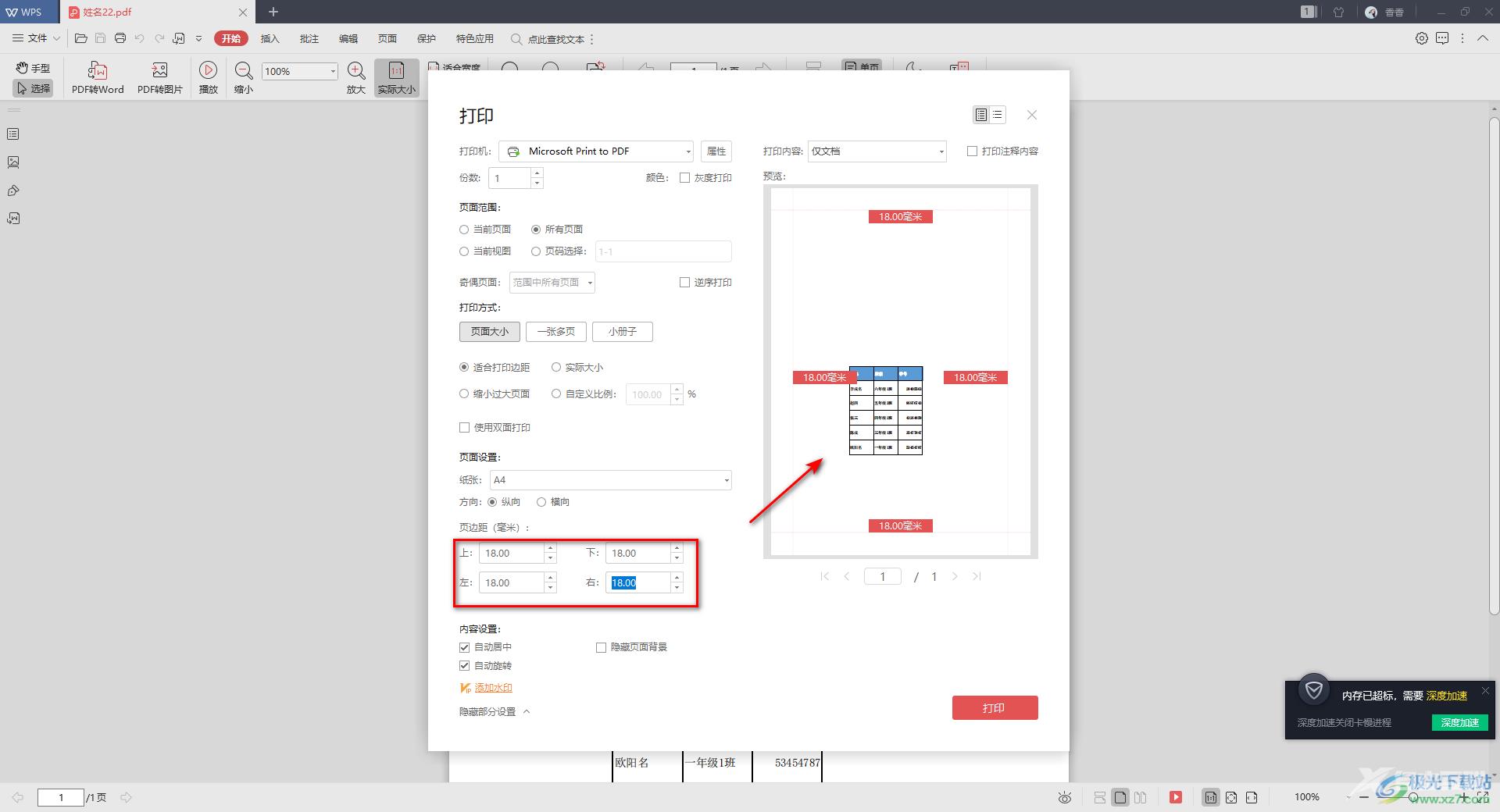The height and width of the screenshot is (812, 1500).
Task: Enable print annotation content checkbox
Action: point(972,151)
